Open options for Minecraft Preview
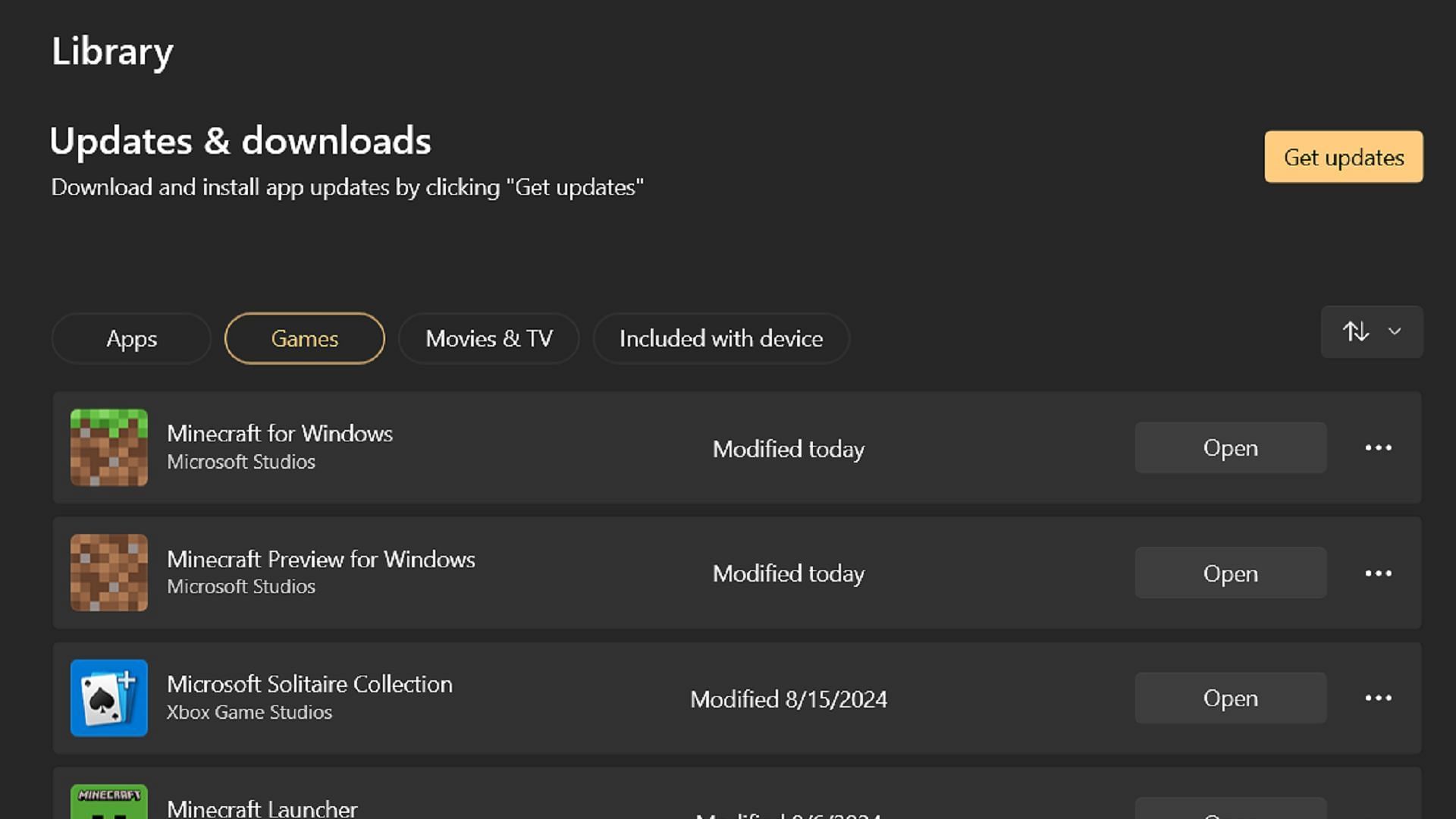This screenshot has width=1456, height=819. click(1378, 573)
